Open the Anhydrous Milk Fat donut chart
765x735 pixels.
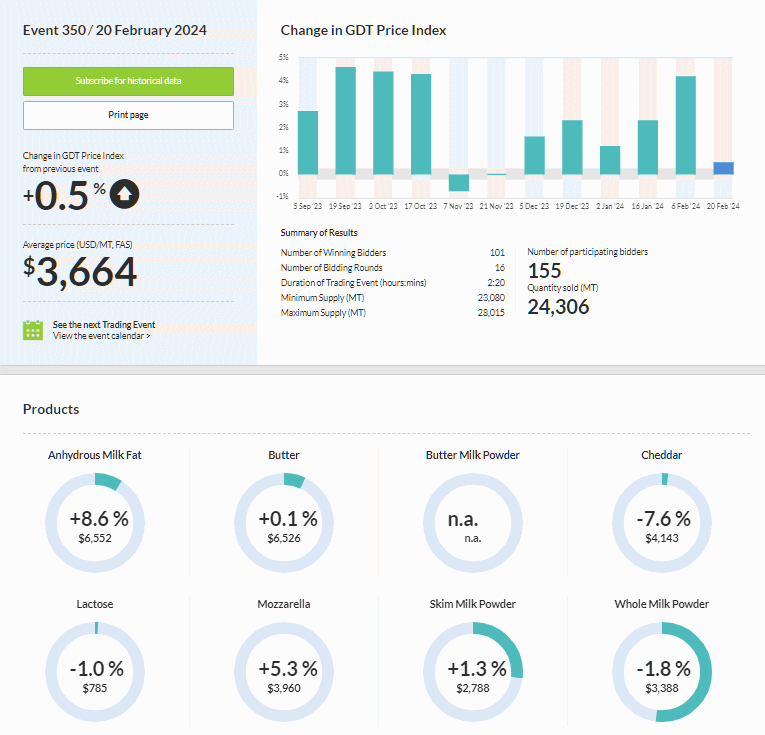coord(95,523)
